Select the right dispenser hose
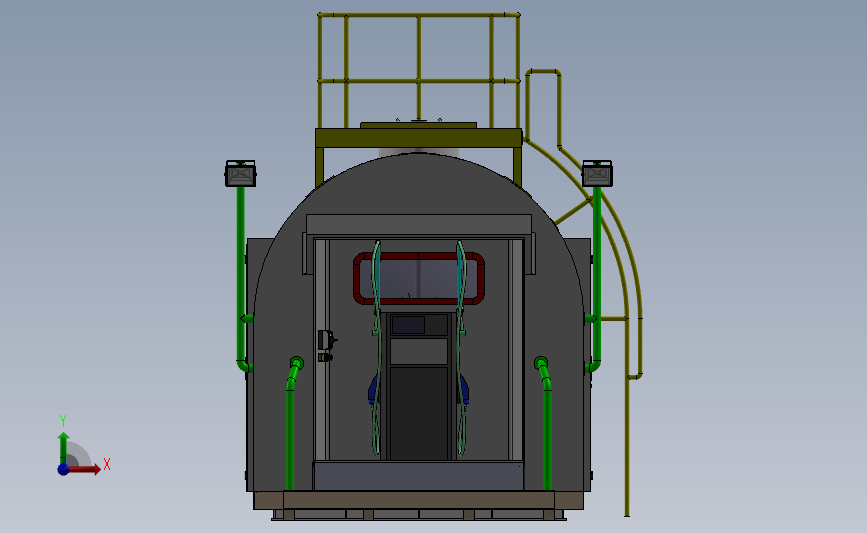The image size is (867, 533). [x=461, y=348]
